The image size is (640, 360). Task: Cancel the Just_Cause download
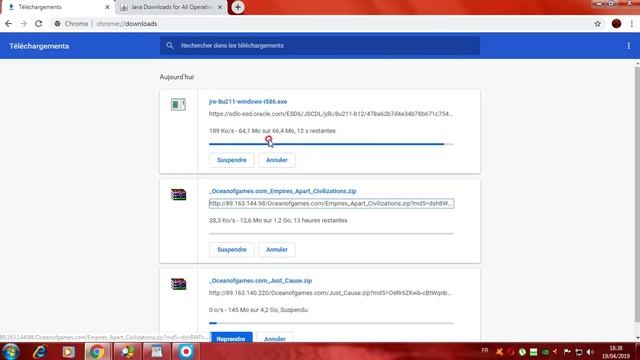point(275,337)
